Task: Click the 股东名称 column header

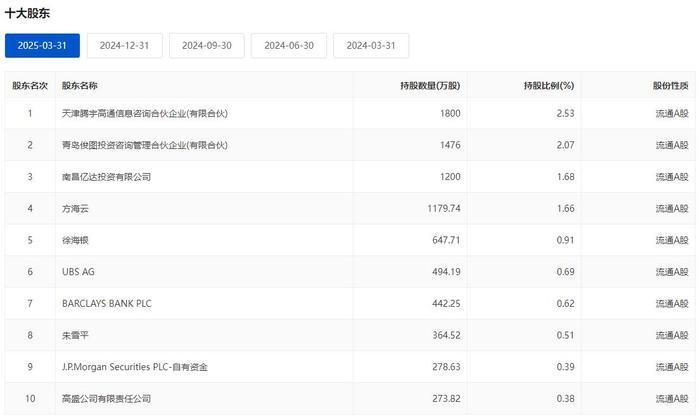Action: tap(80, 86)
